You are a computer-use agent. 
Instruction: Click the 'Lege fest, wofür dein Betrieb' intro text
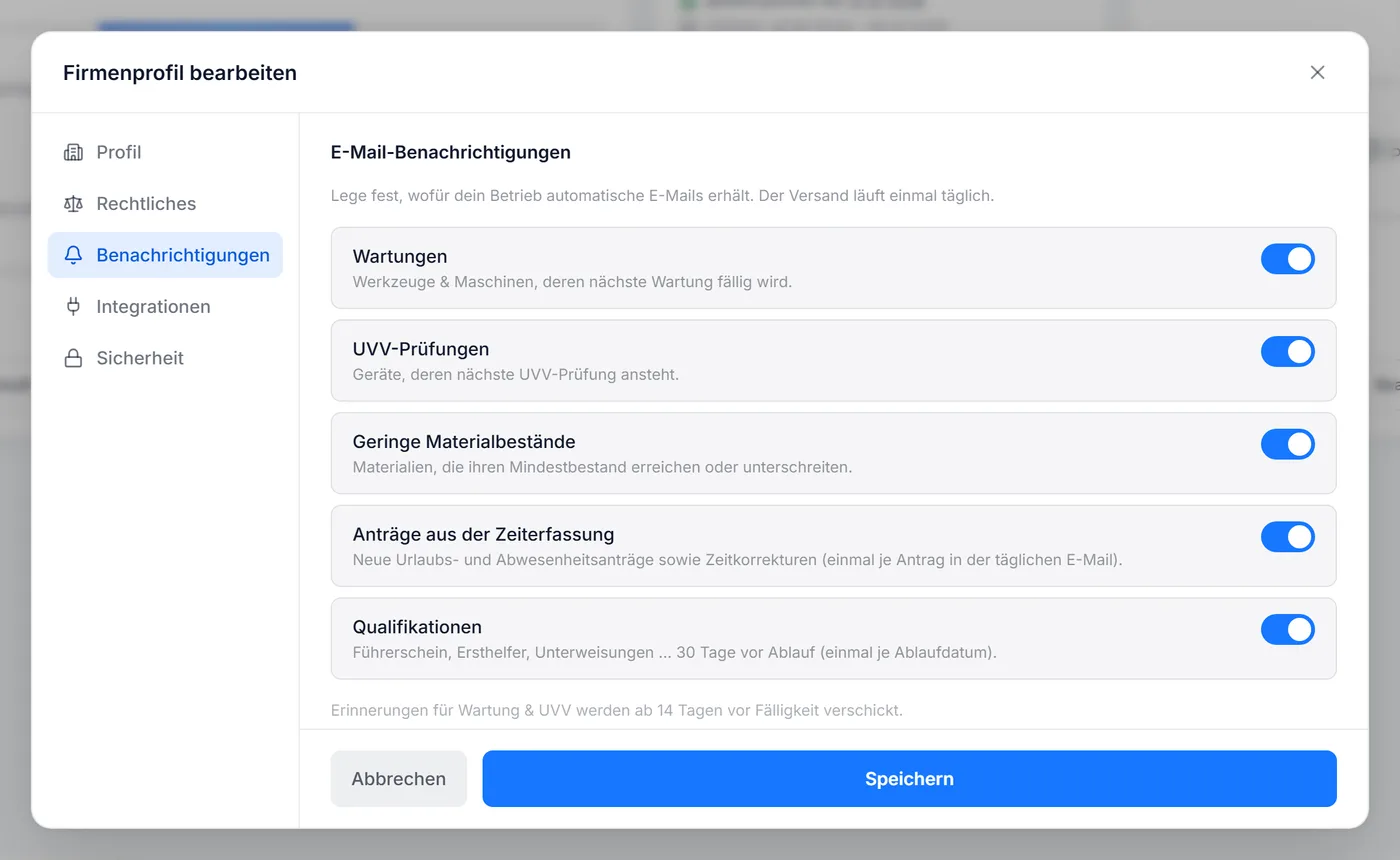click(662, 196)
